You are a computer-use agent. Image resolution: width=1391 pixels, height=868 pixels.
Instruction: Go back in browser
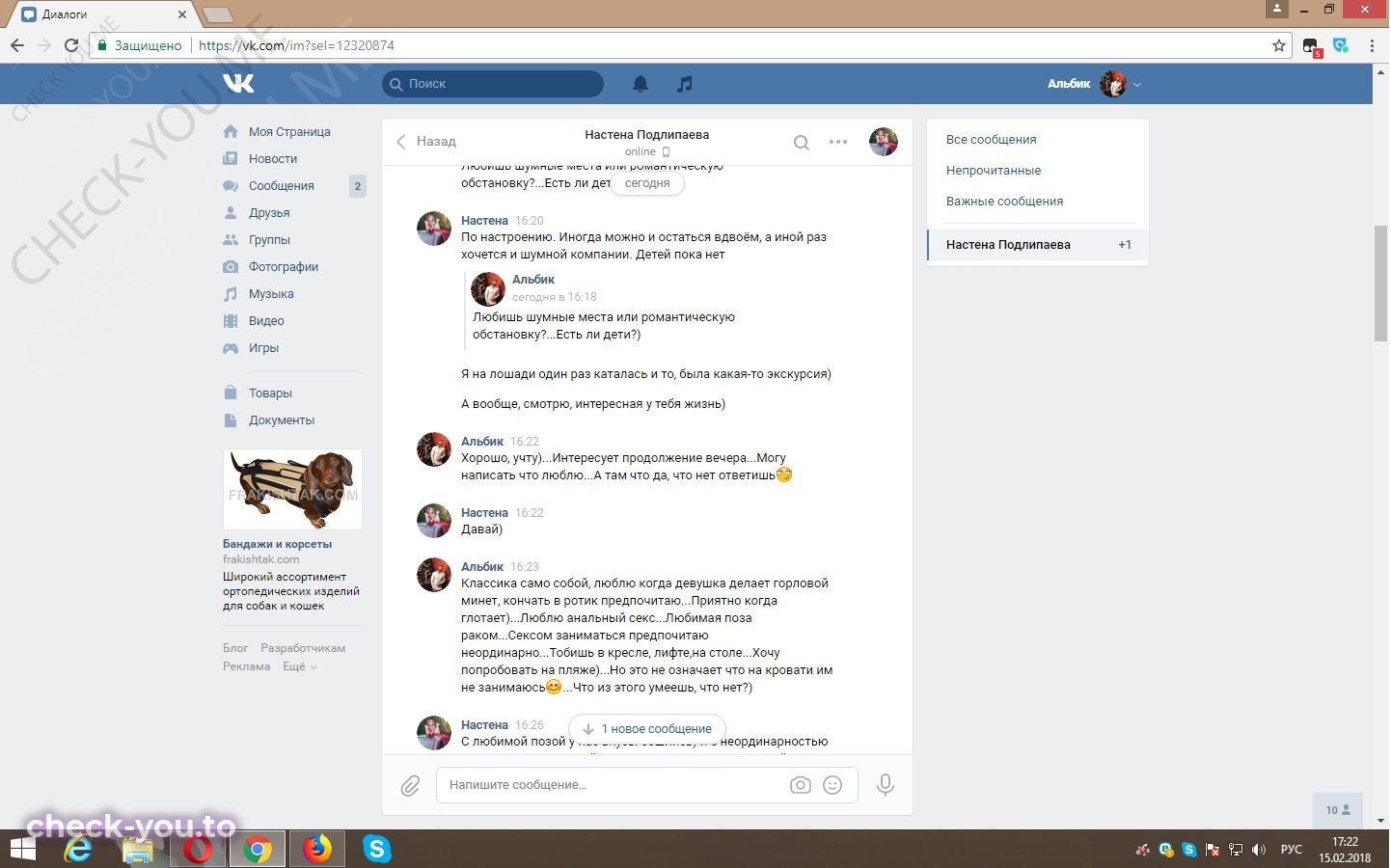17,45
